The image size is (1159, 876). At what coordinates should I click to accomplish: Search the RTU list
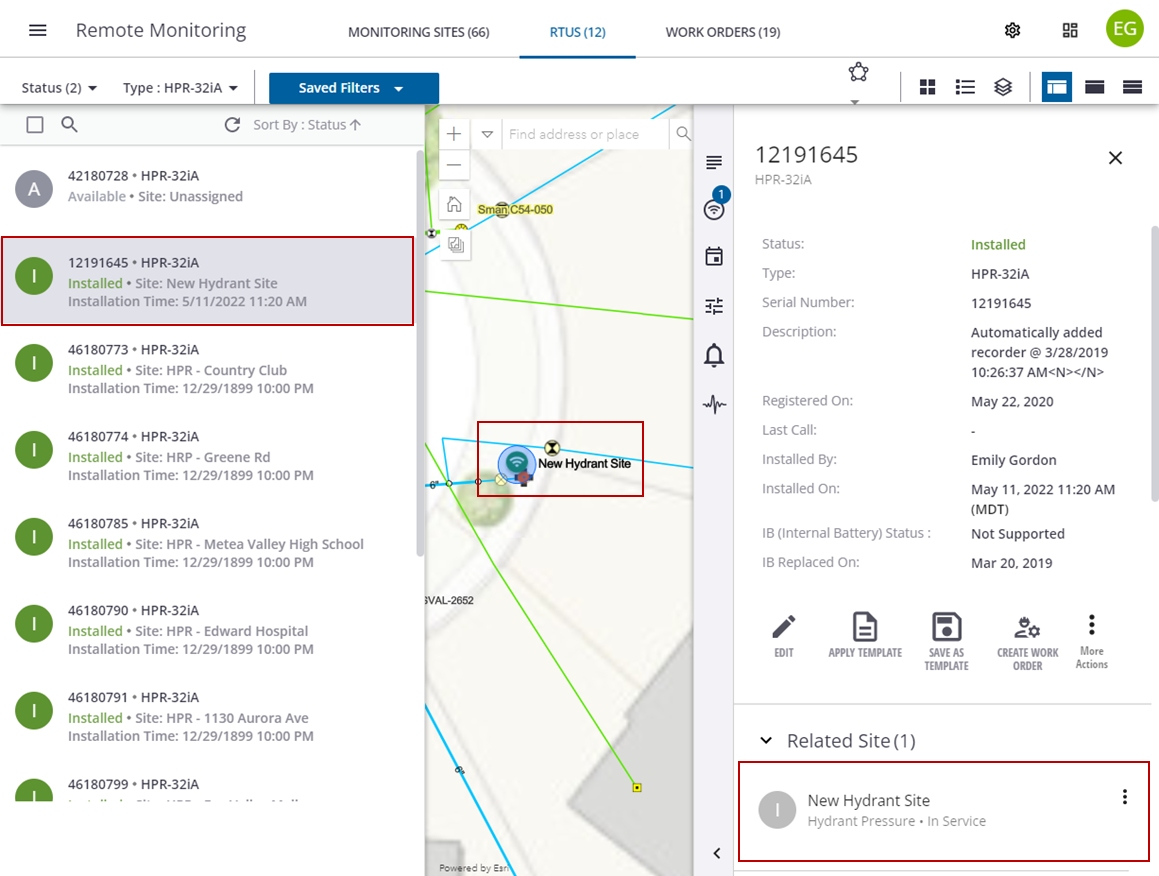pos(69,124)
